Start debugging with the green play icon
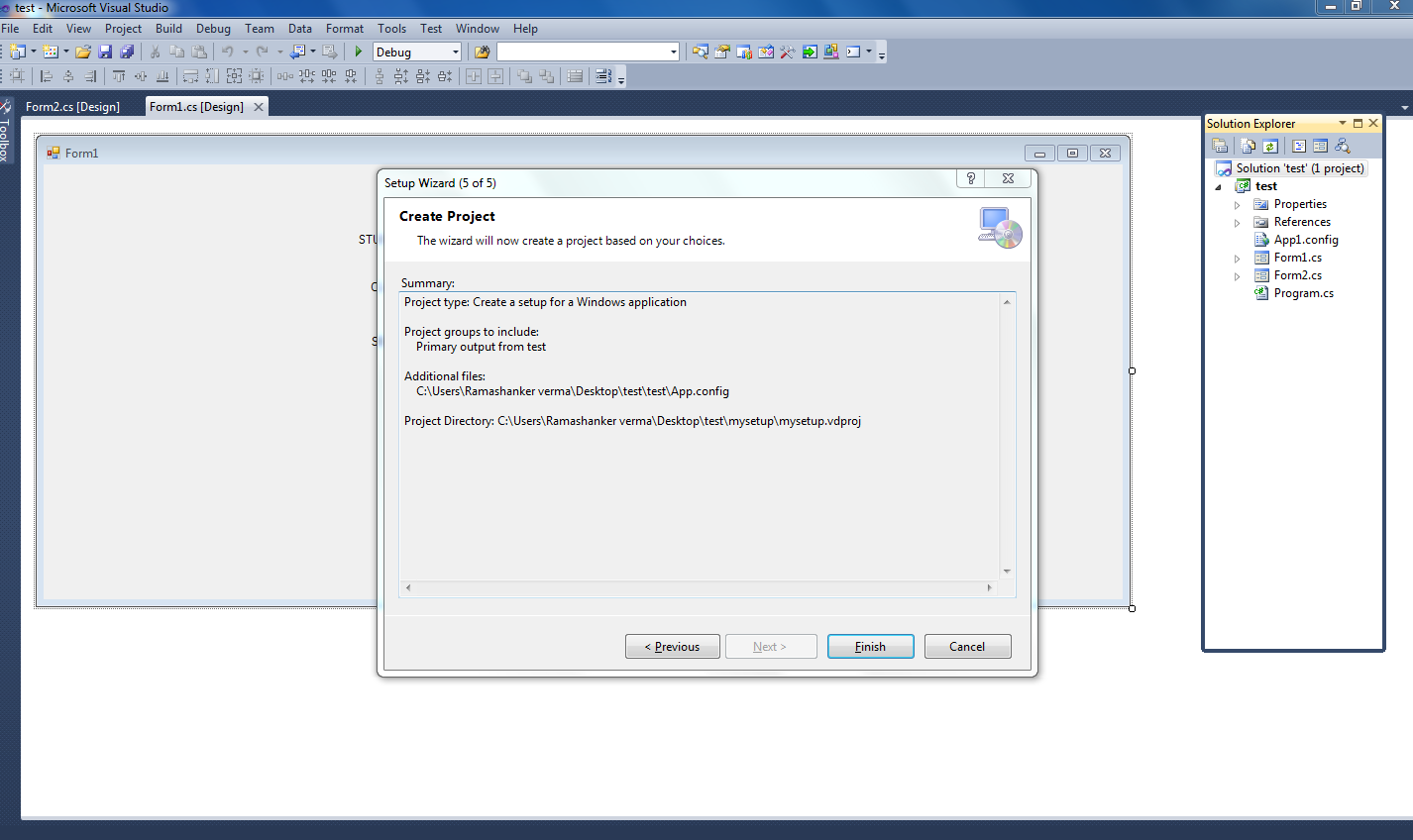 pyautogui.click(x=359, y=51)
